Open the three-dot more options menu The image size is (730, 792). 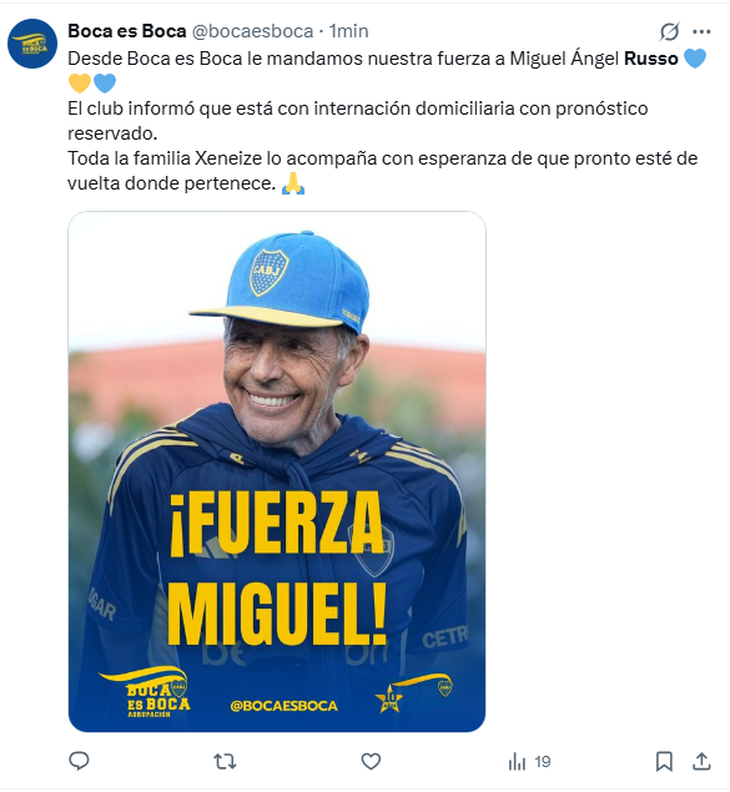(702, 32)
